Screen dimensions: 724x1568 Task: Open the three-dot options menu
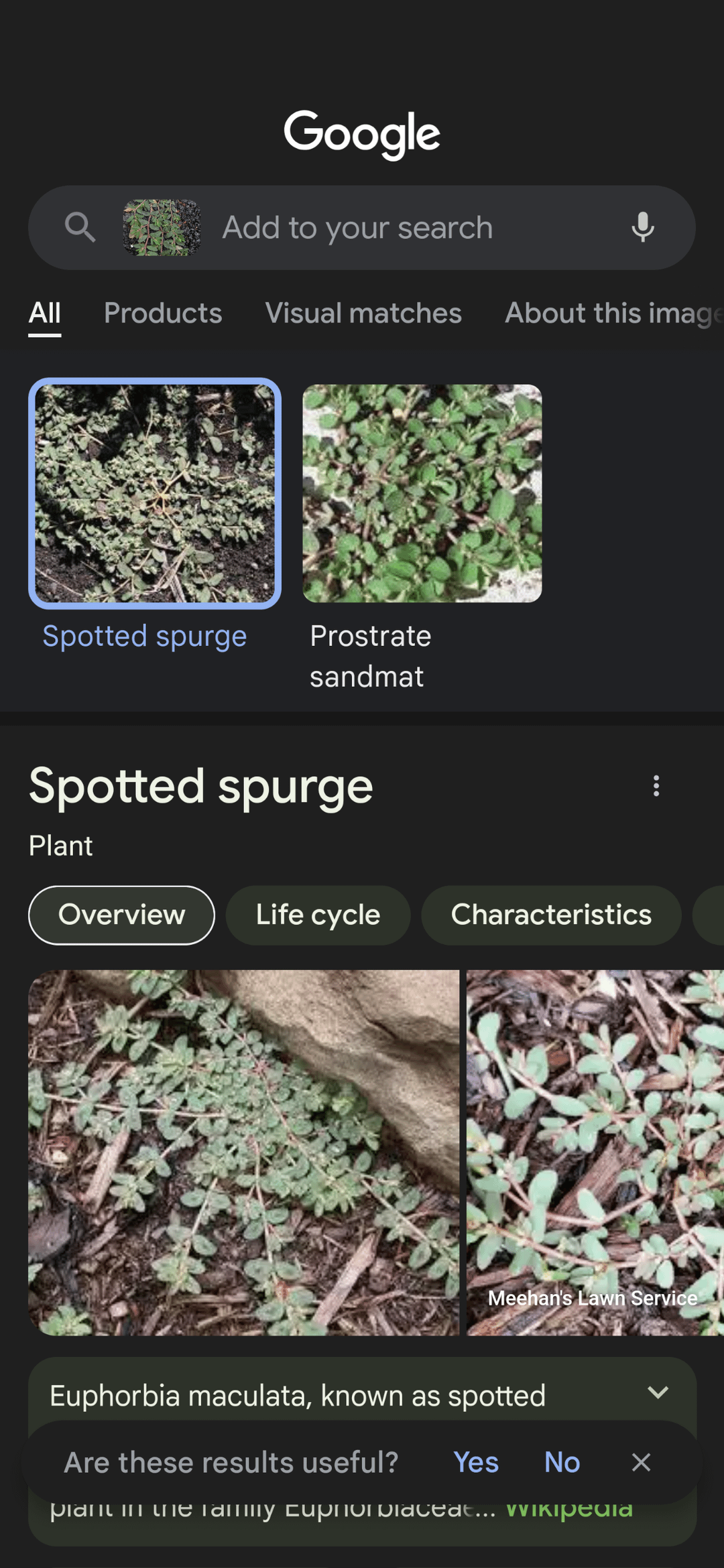tap(656, 785)
